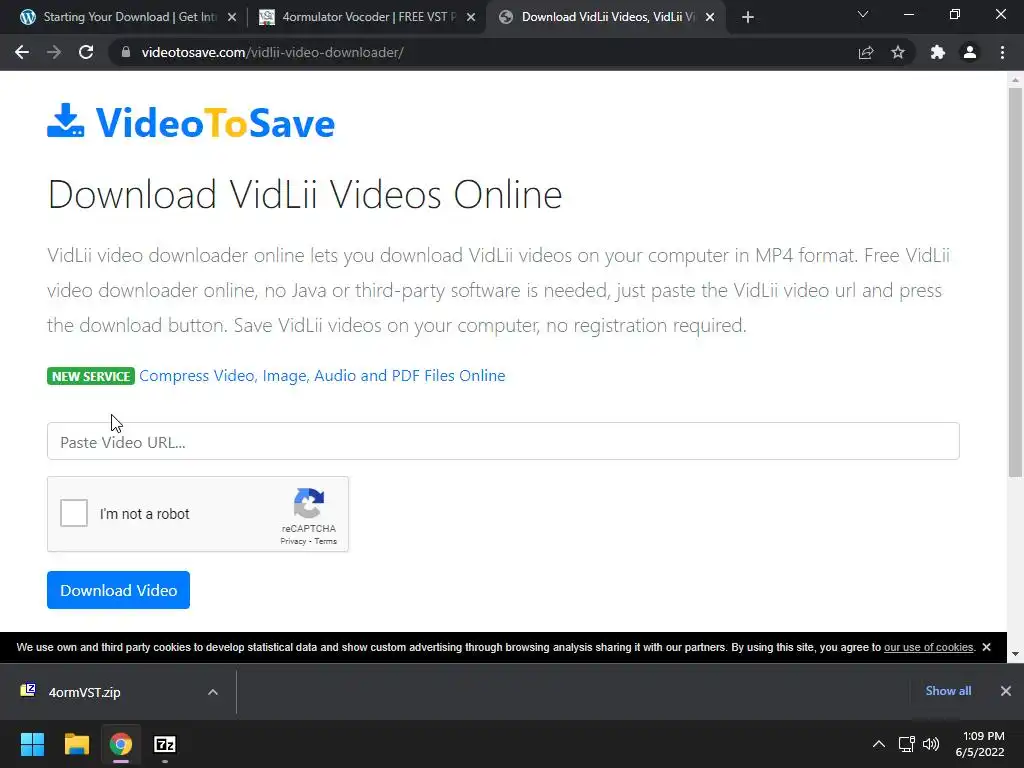Screen dimensions: 1024x768
Task: Click the volume speaker icon
Action: click(931, 744)
